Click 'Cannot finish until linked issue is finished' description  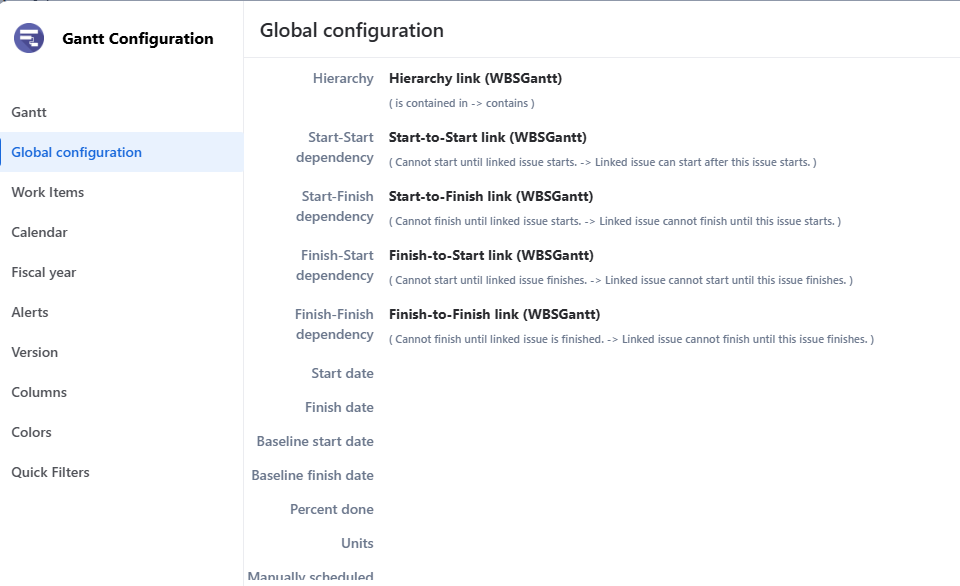[631, 339]
